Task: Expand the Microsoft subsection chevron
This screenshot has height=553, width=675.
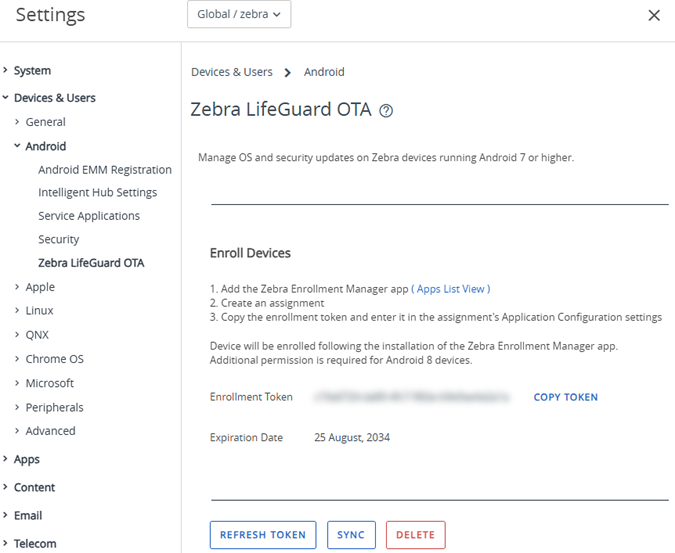Action: tap(17, 383)
